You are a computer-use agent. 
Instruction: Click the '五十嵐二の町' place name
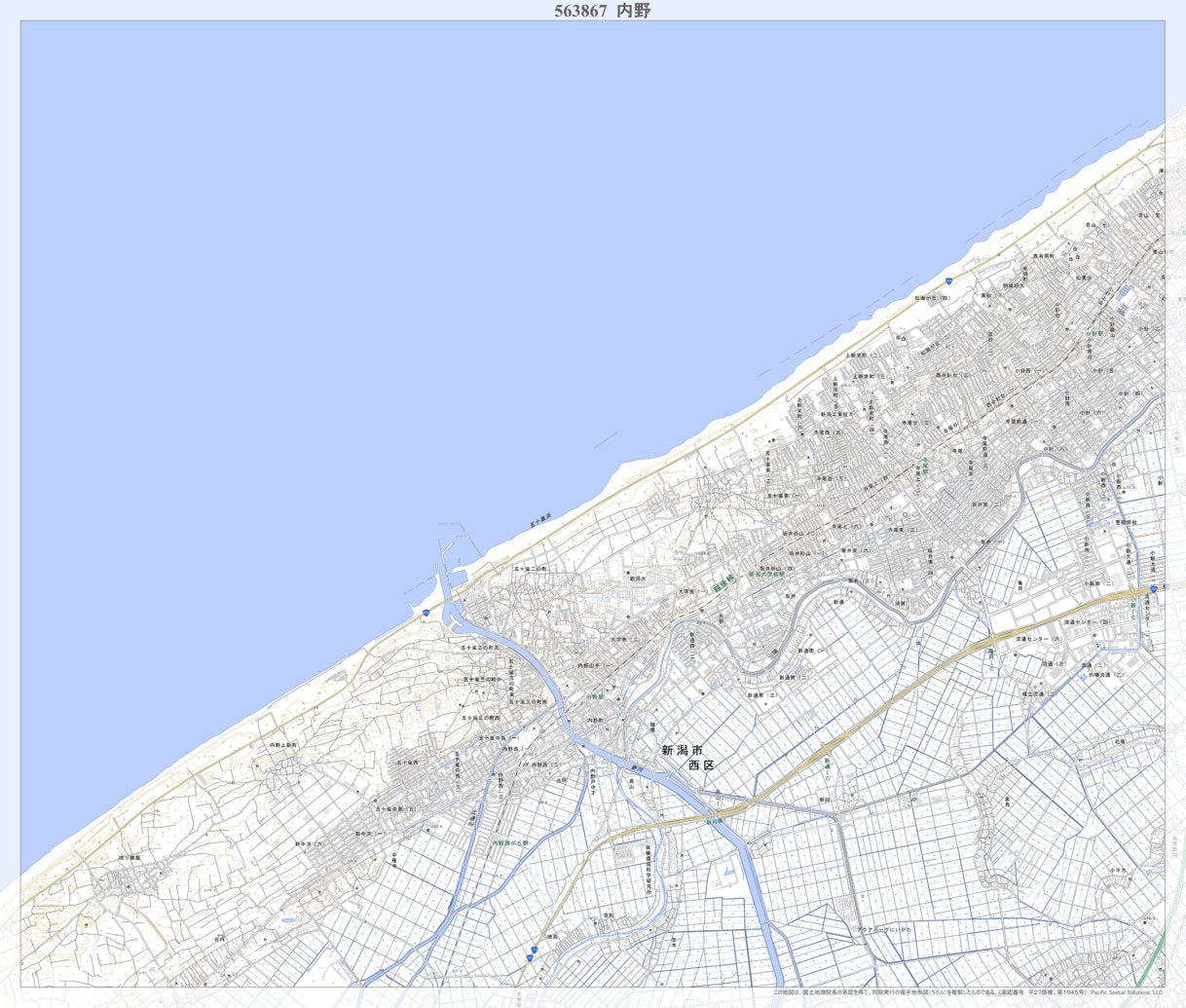tap(532, 568)
